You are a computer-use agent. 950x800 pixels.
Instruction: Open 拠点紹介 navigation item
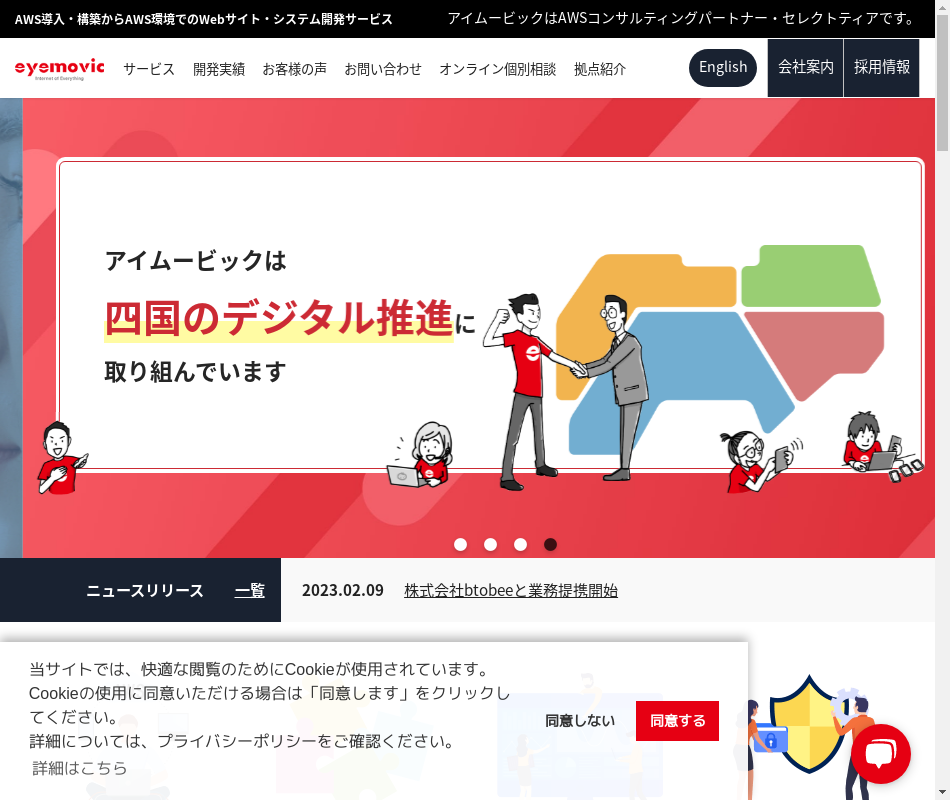600,69
